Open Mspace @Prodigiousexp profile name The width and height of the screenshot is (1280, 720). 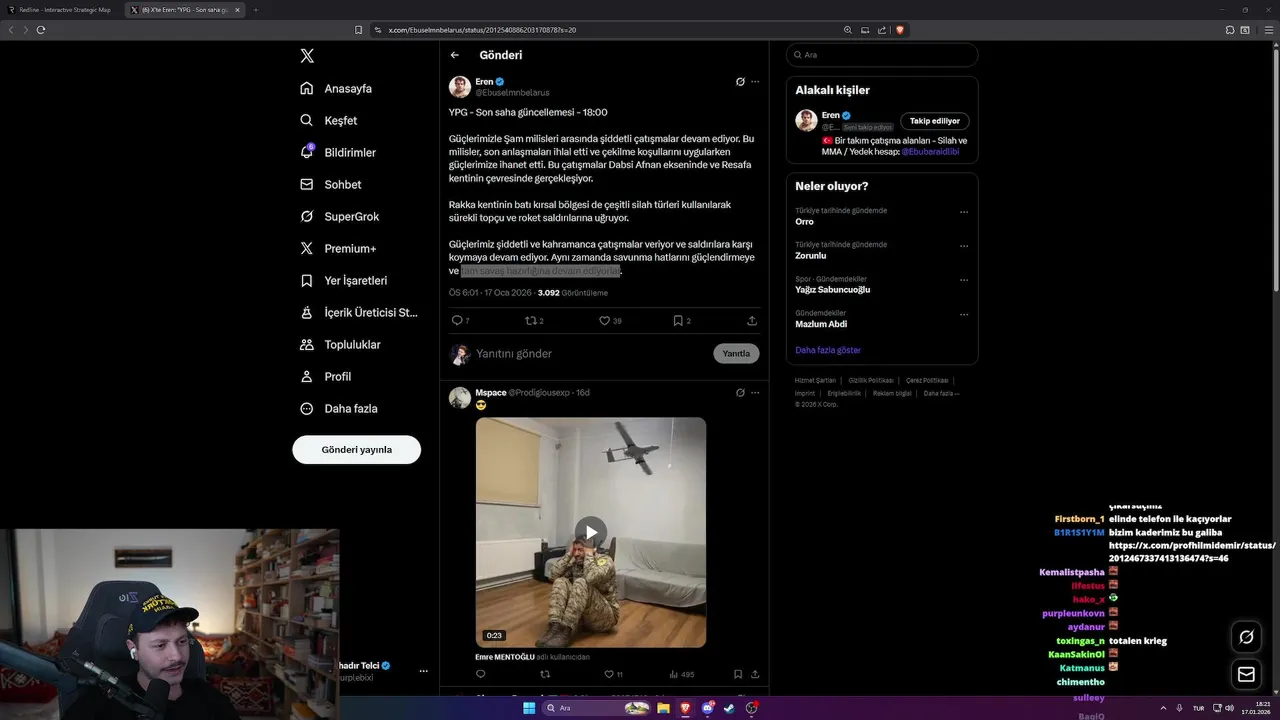[490, 393]
